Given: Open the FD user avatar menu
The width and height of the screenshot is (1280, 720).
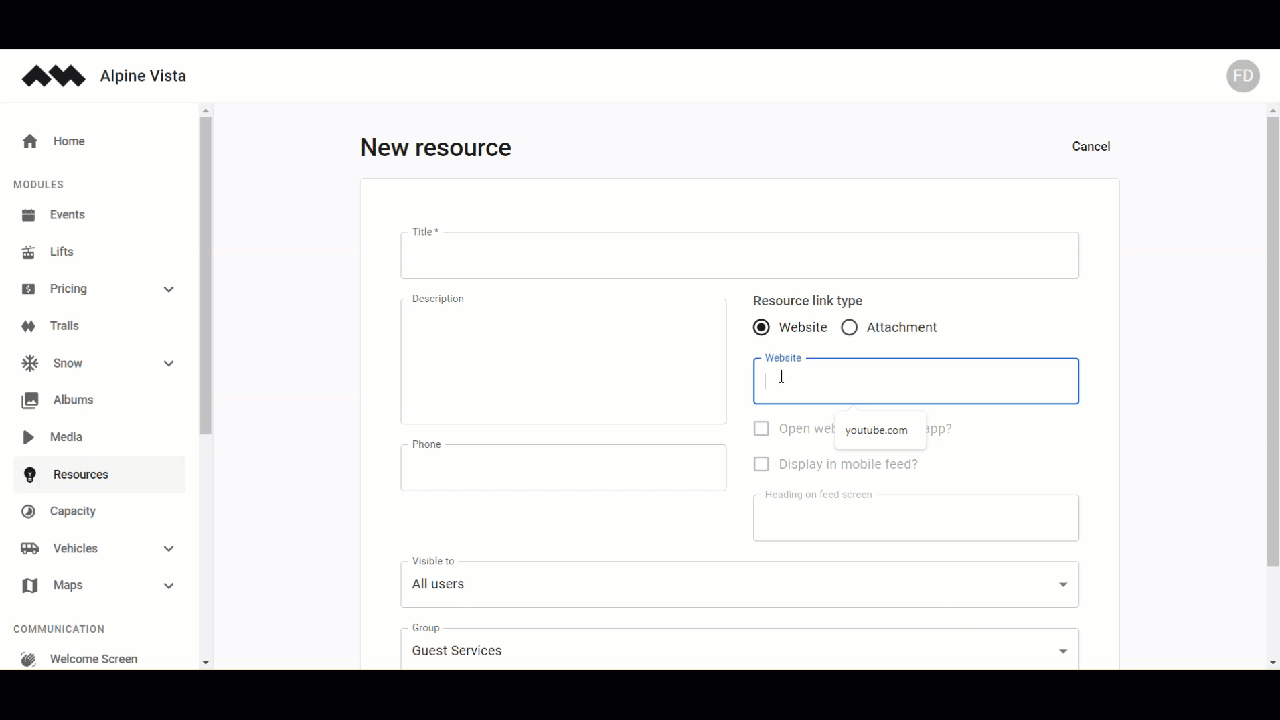Looking at the screenshot, I should [x=1243, y=76].
